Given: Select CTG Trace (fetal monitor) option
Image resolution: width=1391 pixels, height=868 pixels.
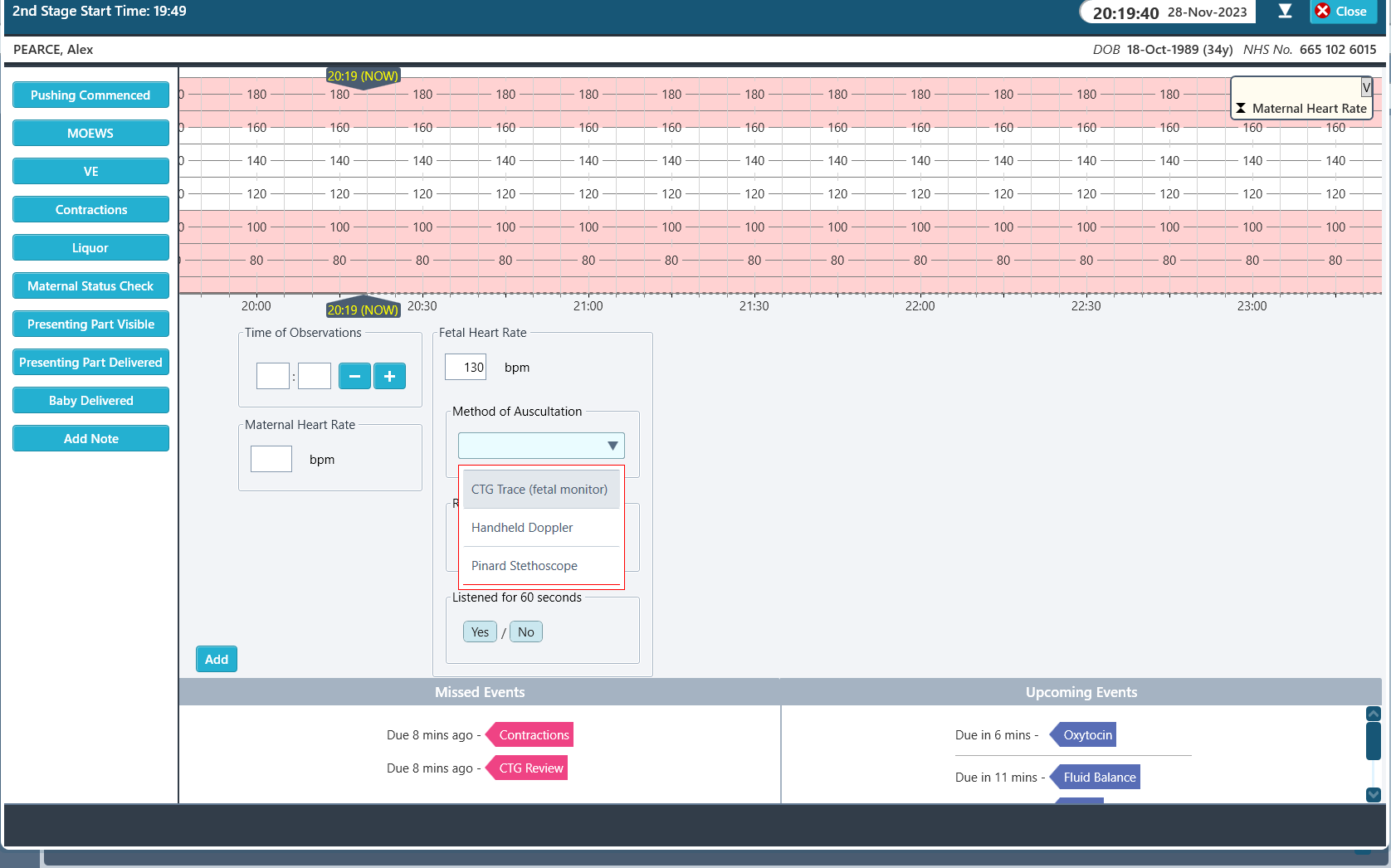Looking at the screenshot, I should (x=541, y=490).
